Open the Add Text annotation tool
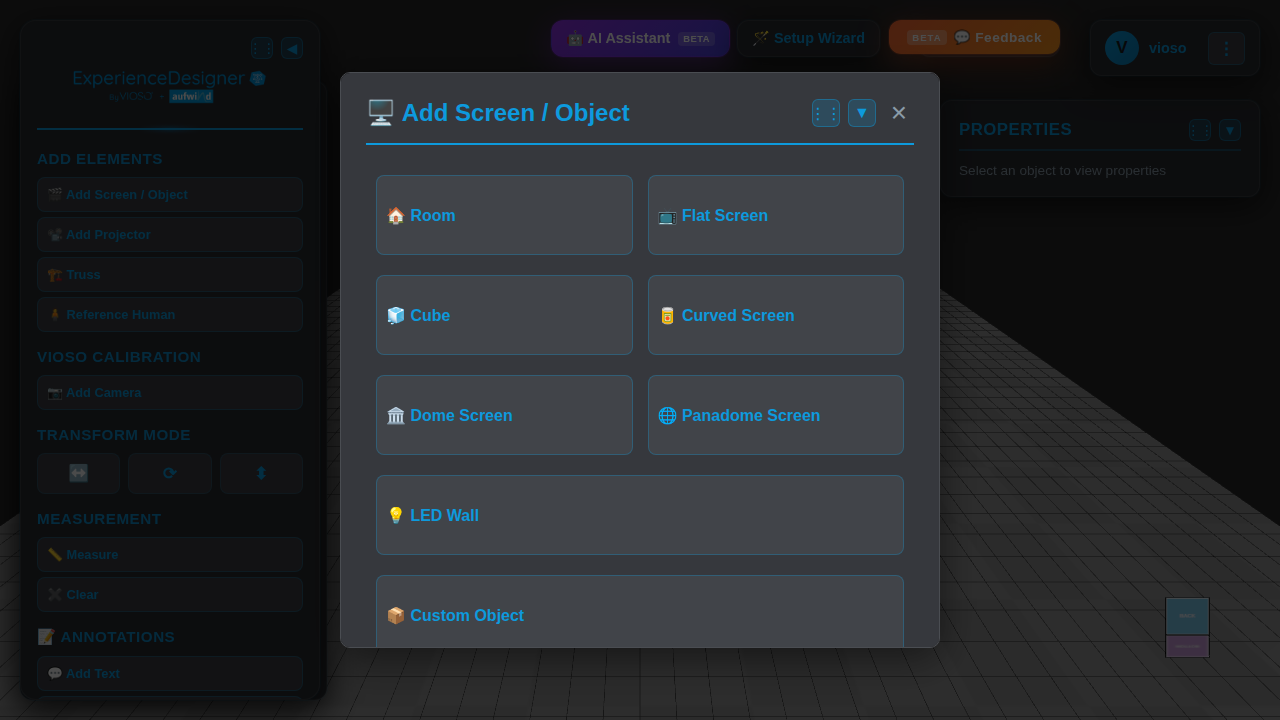This screenshot has height=720, width=1280. pyautogui.click(x=169, y=673)
